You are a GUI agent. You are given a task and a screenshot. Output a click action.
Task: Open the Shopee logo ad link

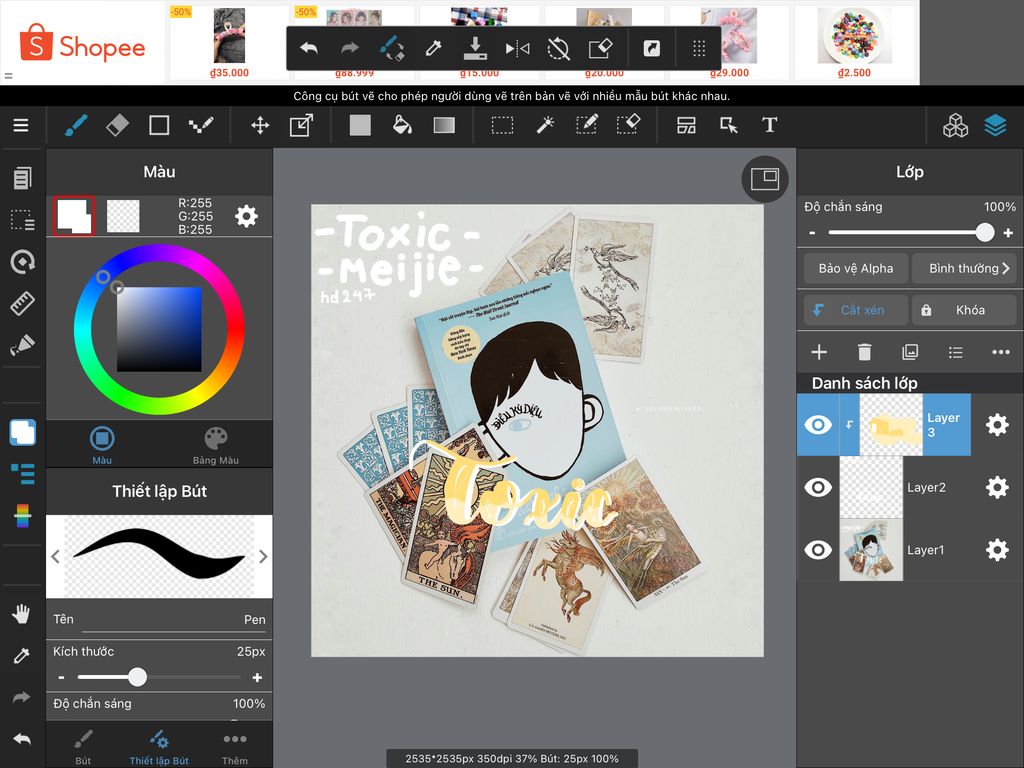coord(83,44)
